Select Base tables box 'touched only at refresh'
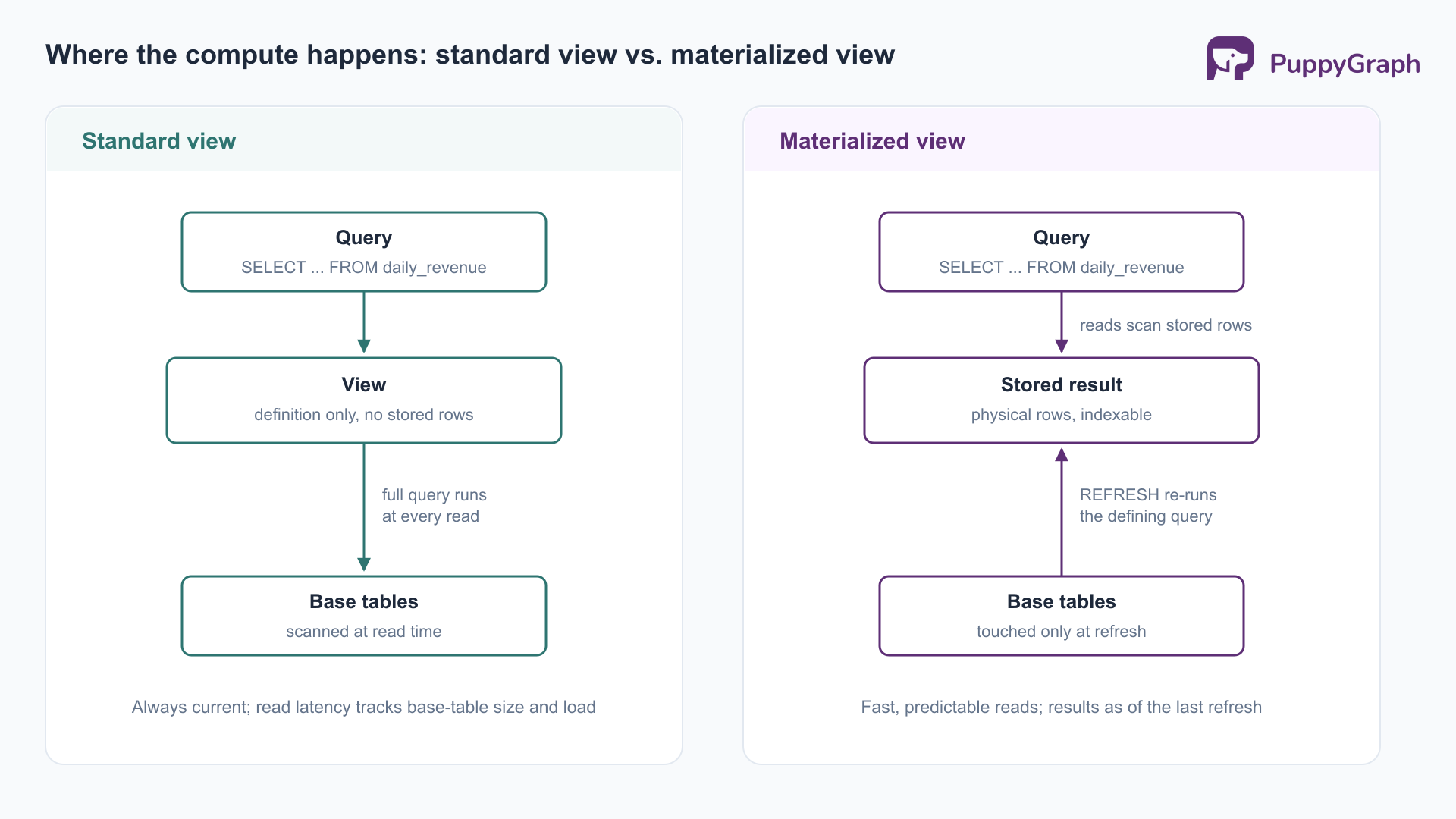This screenshot has width=1456, height=819. (x=1062, y=616)
